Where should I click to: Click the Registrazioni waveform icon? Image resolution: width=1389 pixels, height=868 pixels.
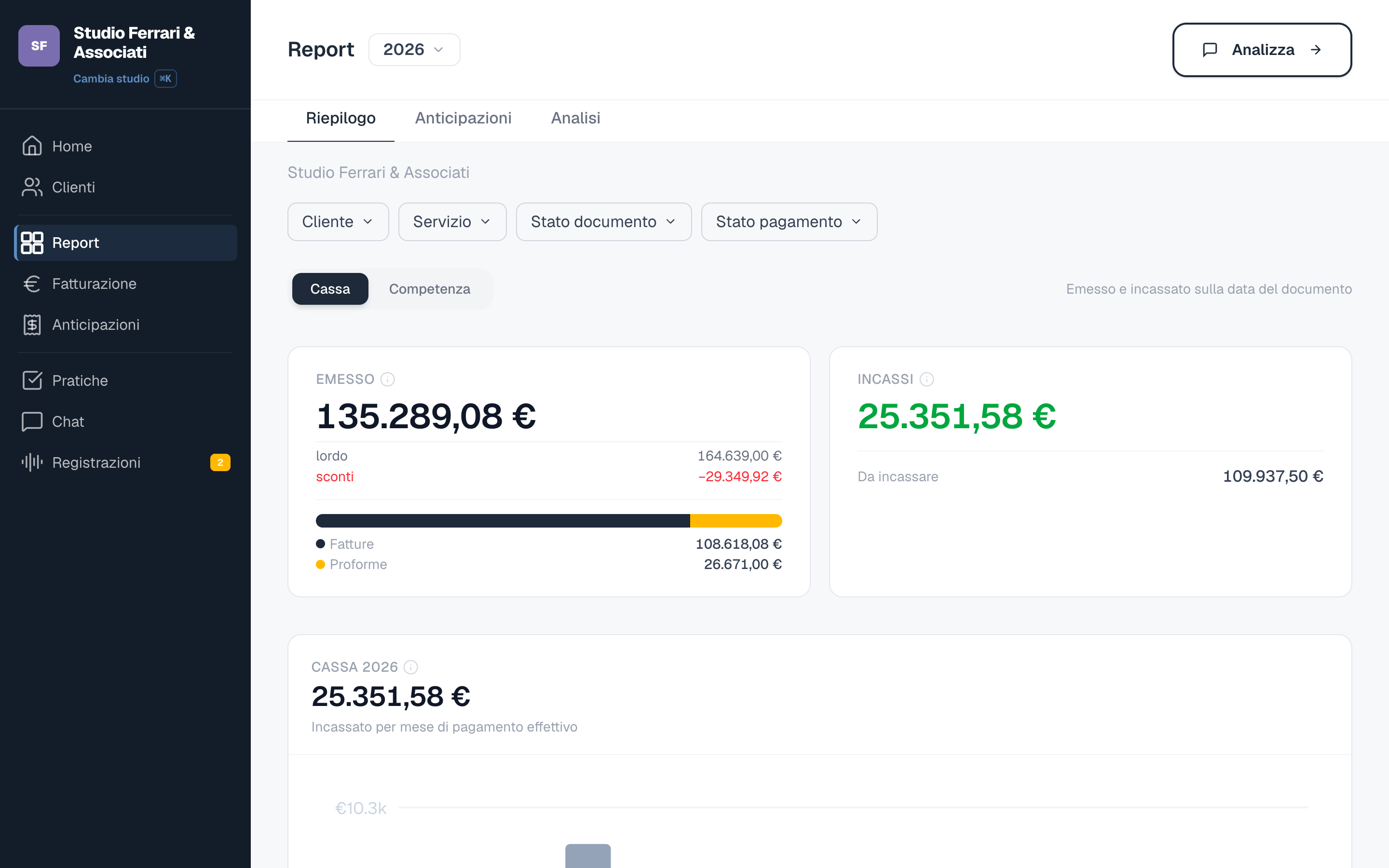(x=32, y=462)
